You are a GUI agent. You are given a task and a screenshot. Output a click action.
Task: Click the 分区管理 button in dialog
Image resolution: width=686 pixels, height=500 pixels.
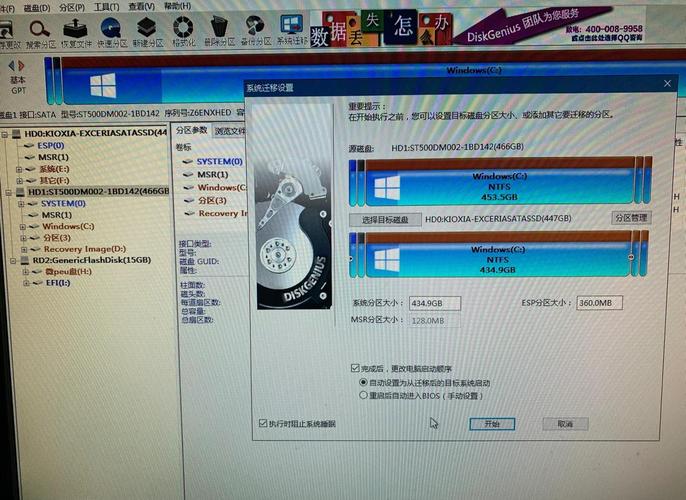pyautogui.click(x=631, y=217)
